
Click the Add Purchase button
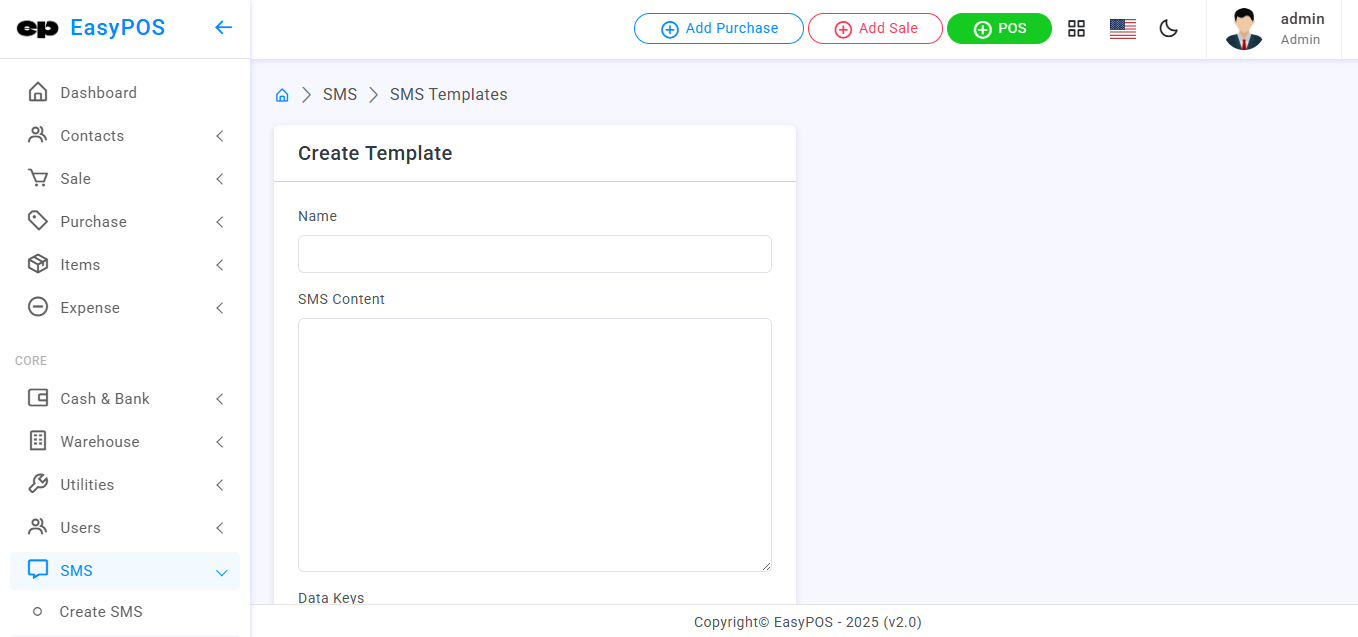pyautogui.click(x=718, y=29)
